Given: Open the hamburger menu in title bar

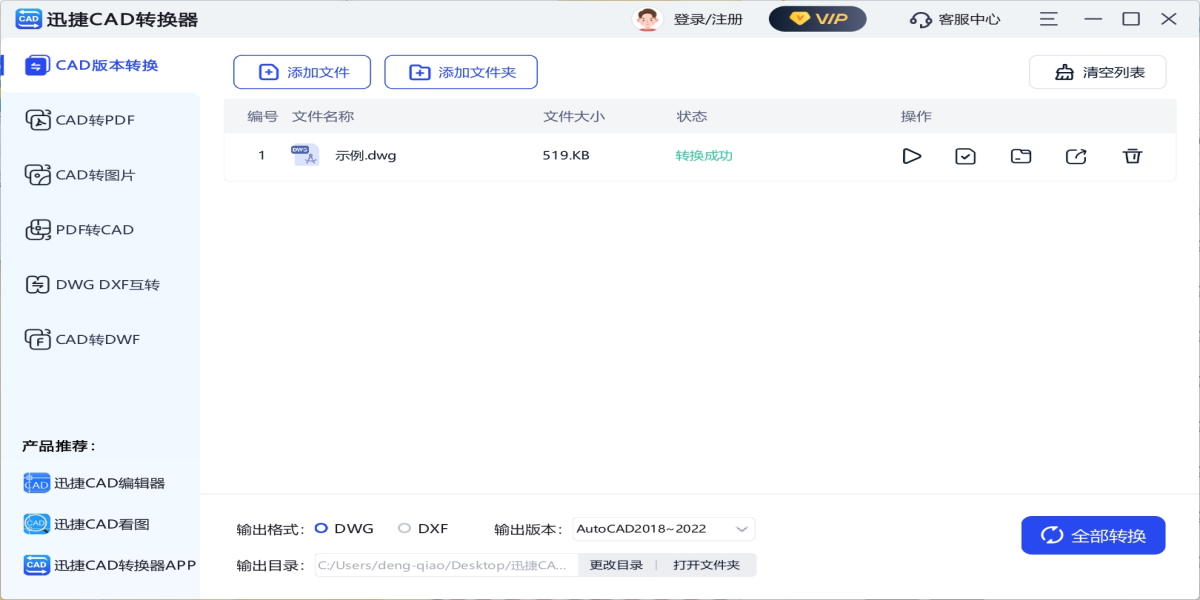Looking at the screenshot, I should click(1048, 19).
